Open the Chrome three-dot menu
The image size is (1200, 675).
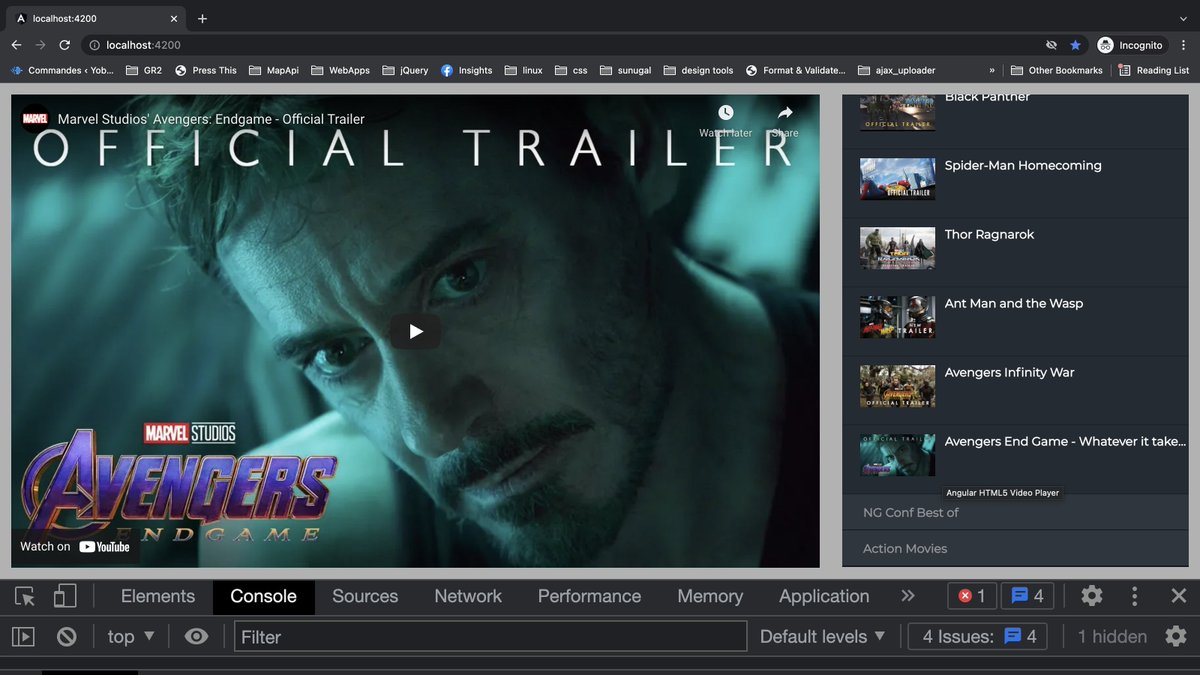[x=1184, y=45]
